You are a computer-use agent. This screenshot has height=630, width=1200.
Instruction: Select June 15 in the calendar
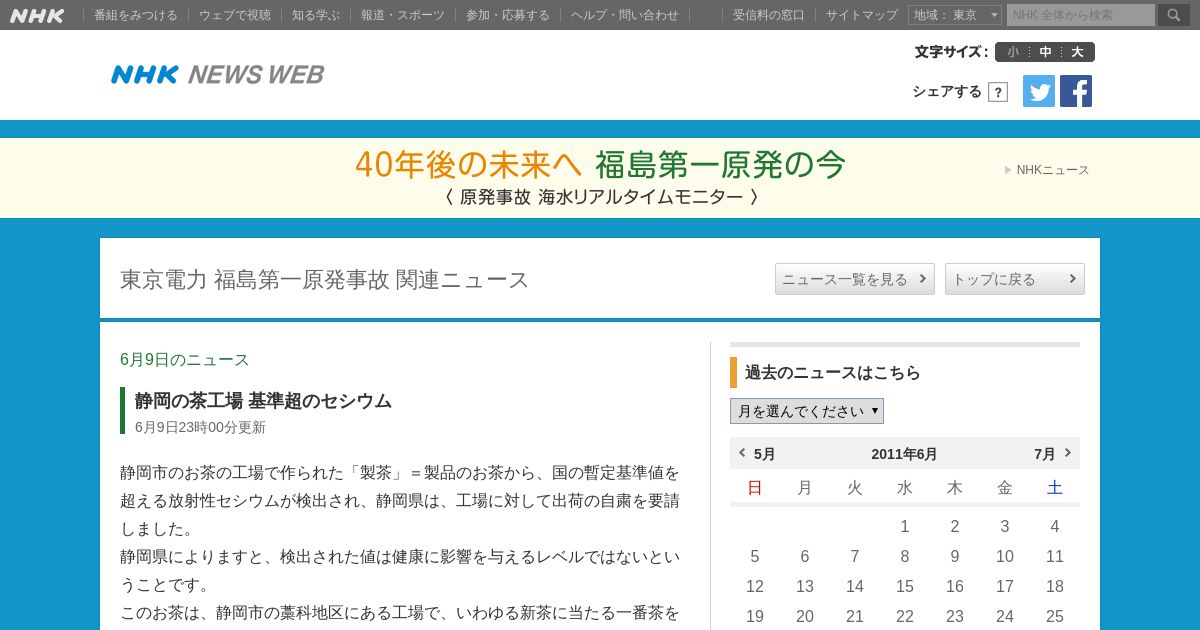905,587
